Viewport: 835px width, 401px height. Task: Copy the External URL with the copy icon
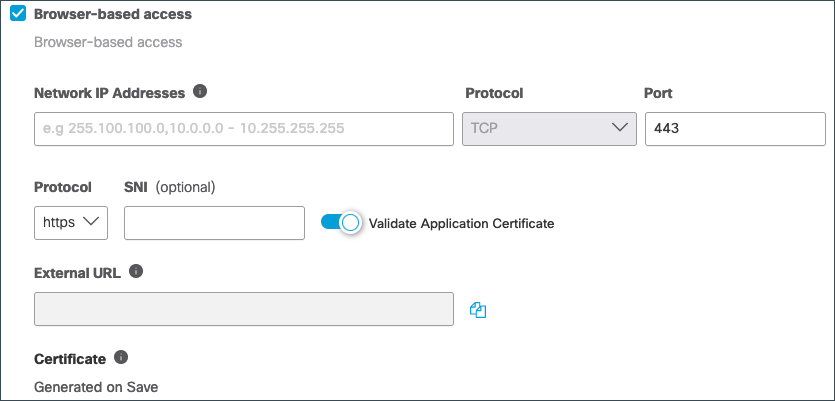coord(478,310)
